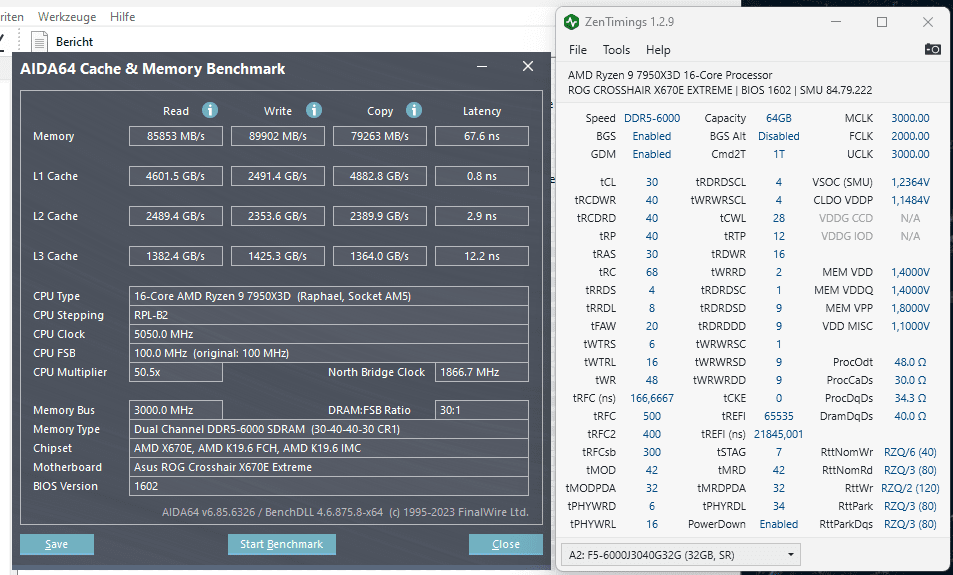953x575 pixels.
Task: Open the memory module A2 dropdown
Action: pyautogui.click(x=681, y=555)
